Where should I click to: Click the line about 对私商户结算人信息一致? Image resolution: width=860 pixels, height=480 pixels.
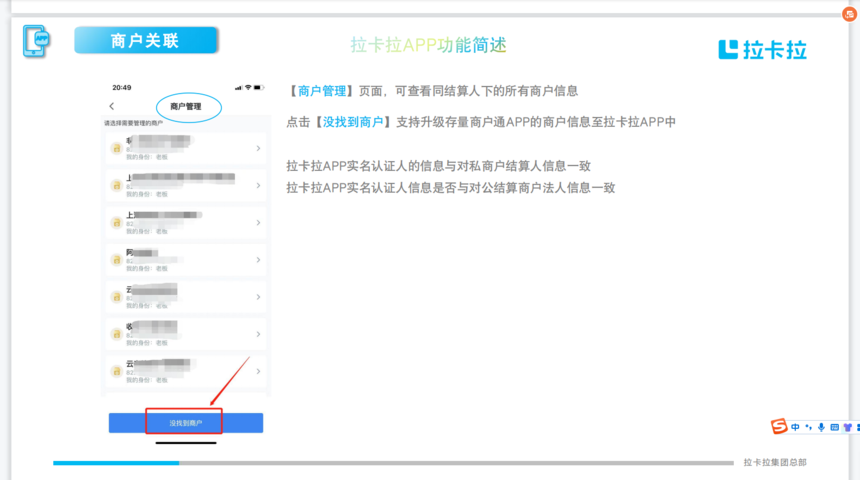(x=438, y=166)
